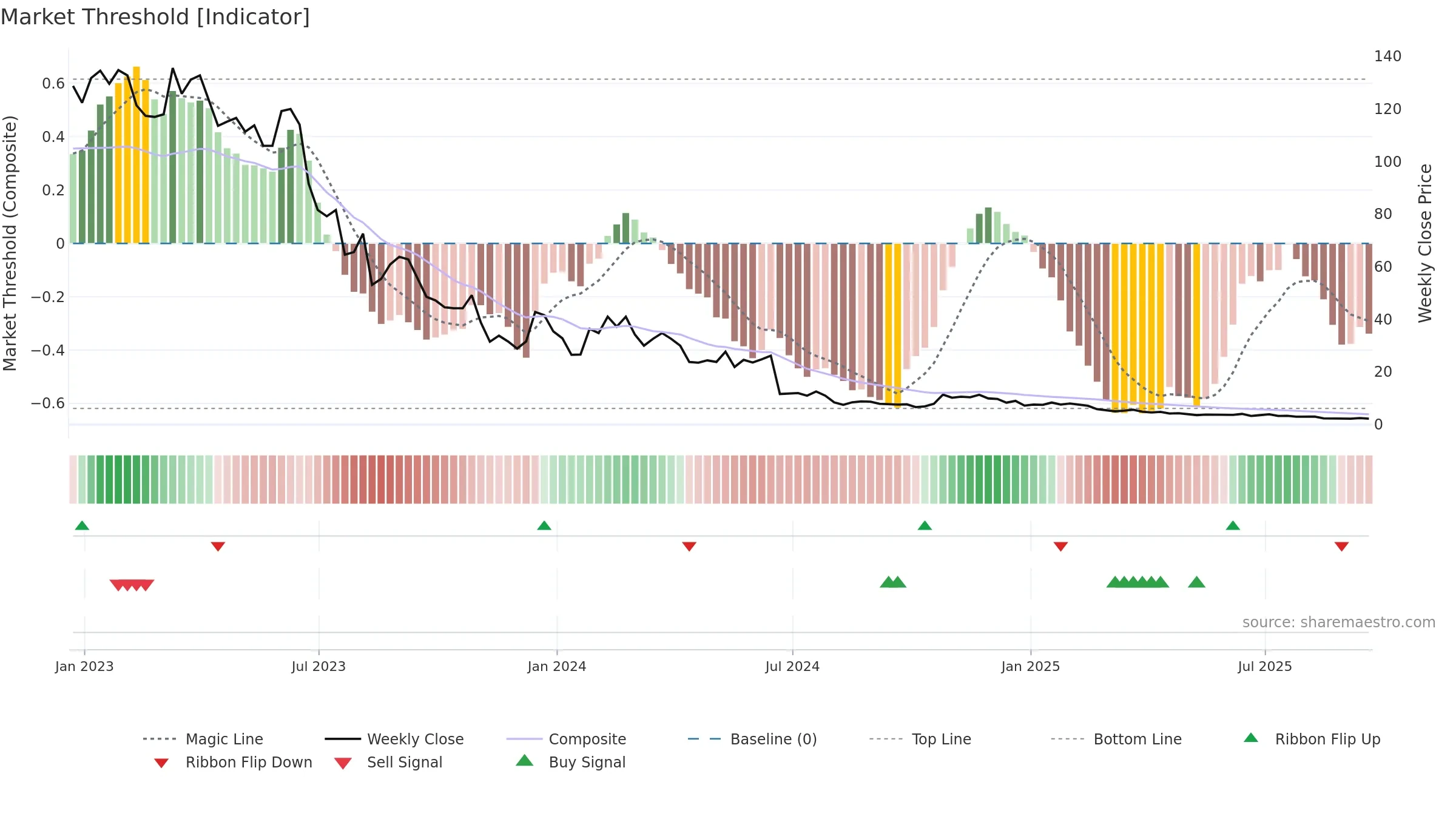
Task: Click the Ribbon Flip Up marker at Jan 2023
Action: tap(82, 525)
